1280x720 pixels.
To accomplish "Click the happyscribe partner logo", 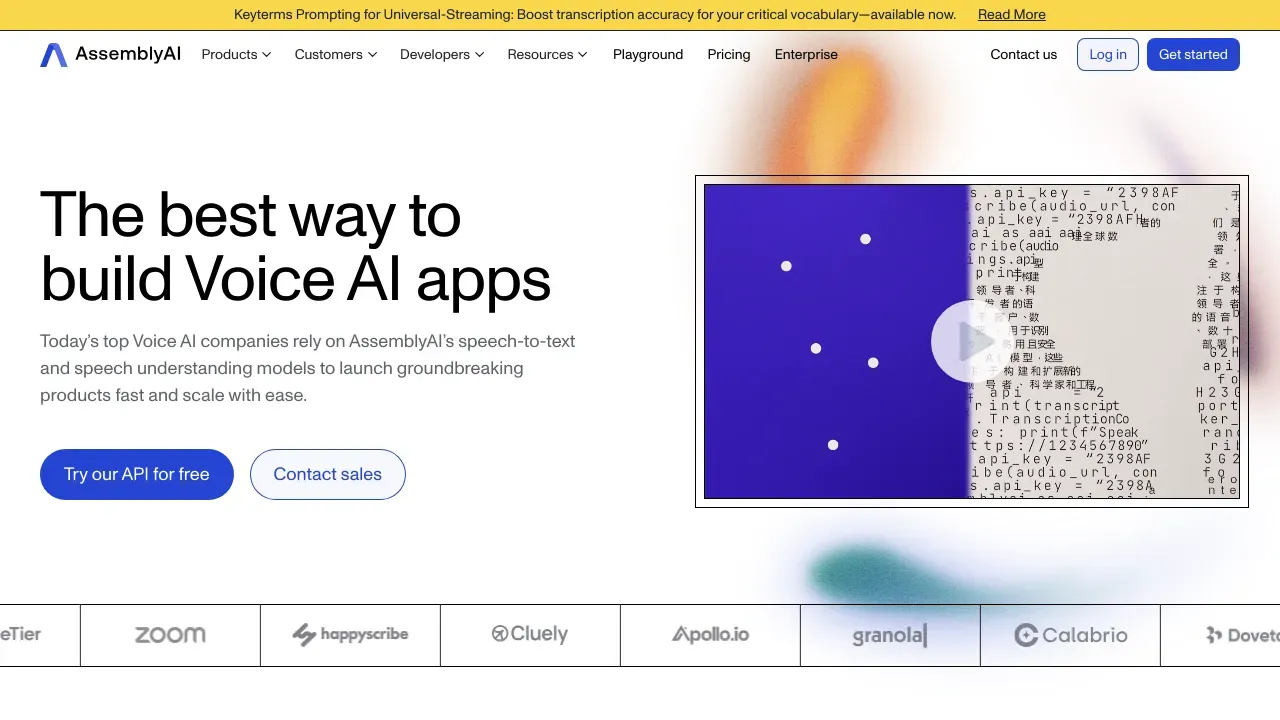I will tap(350, 635).
